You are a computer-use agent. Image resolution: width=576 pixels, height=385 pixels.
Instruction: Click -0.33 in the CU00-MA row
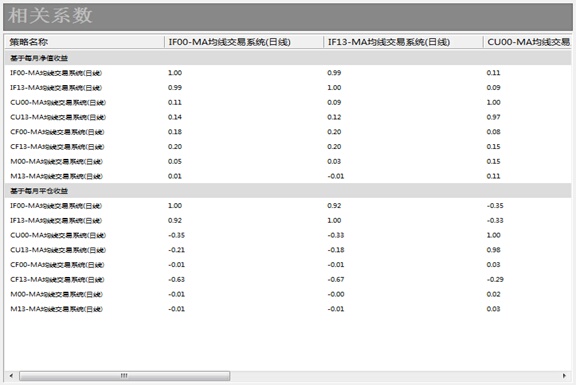(x=336, y=235)
